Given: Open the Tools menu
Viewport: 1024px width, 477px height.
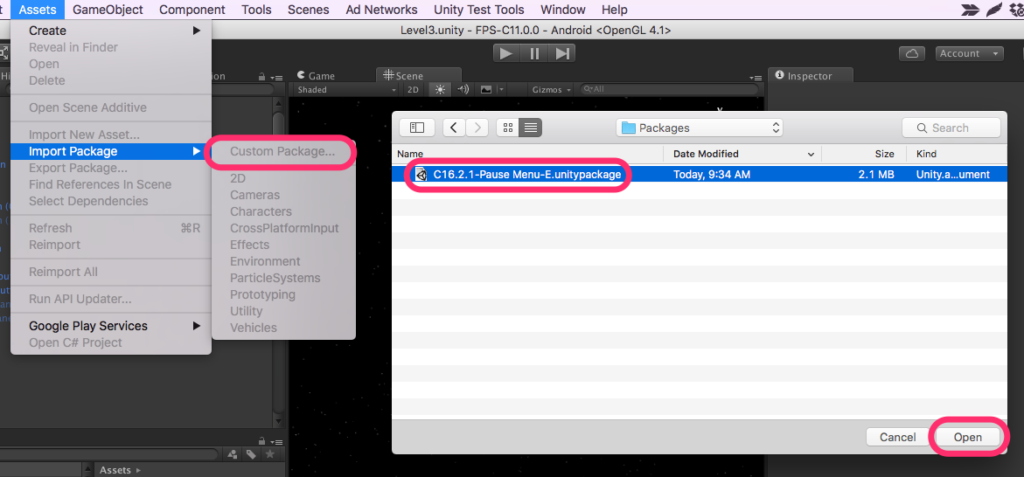Looking at the screenshot, I should coord(257,10).
